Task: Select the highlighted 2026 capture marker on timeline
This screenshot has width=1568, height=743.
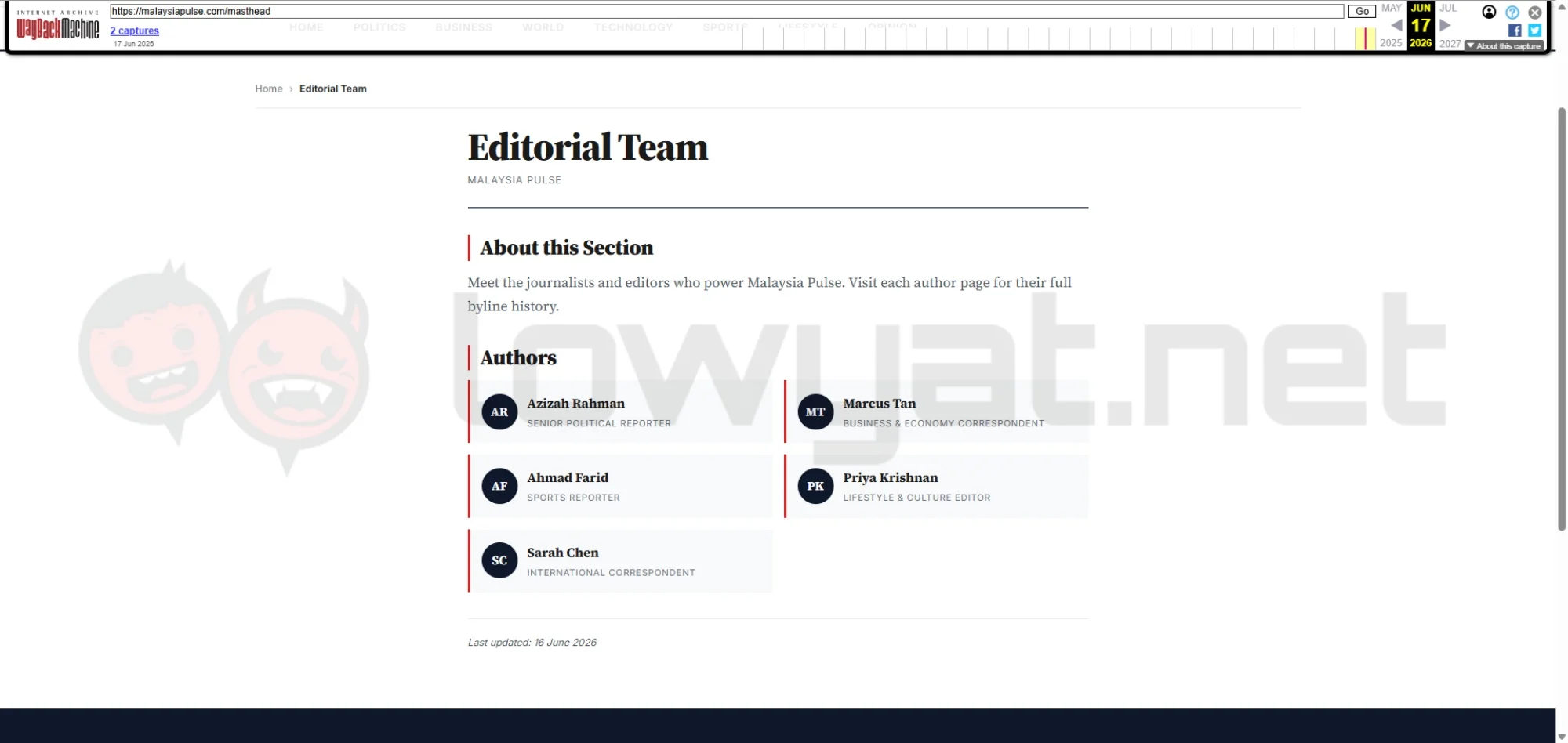Action: tap(1366, 38)
